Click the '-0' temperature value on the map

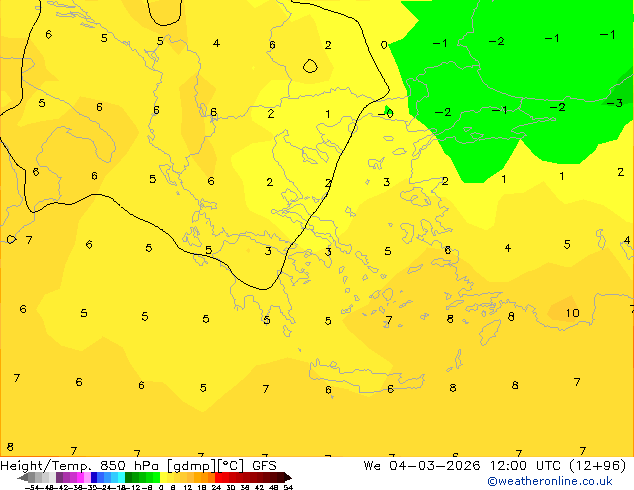[385, 114]
